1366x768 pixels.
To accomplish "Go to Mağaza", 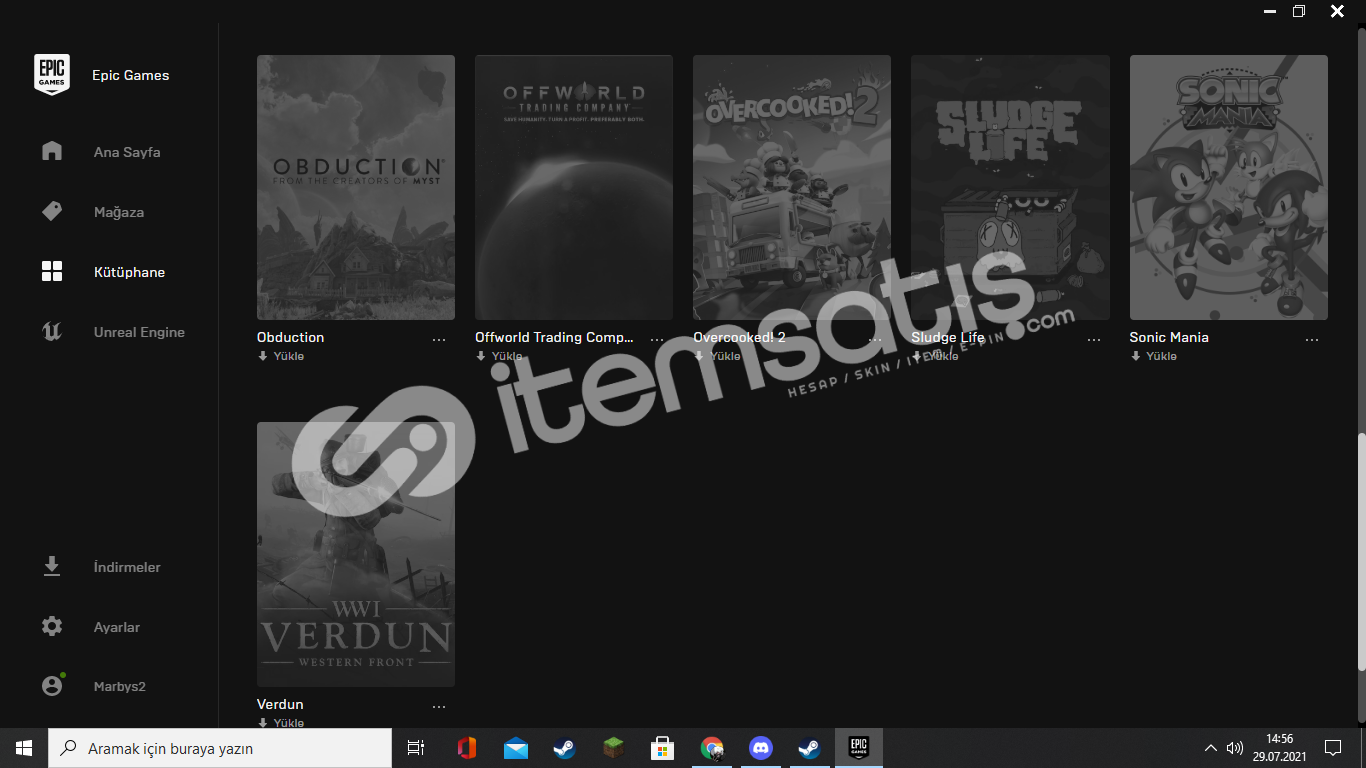I will 119,212.
